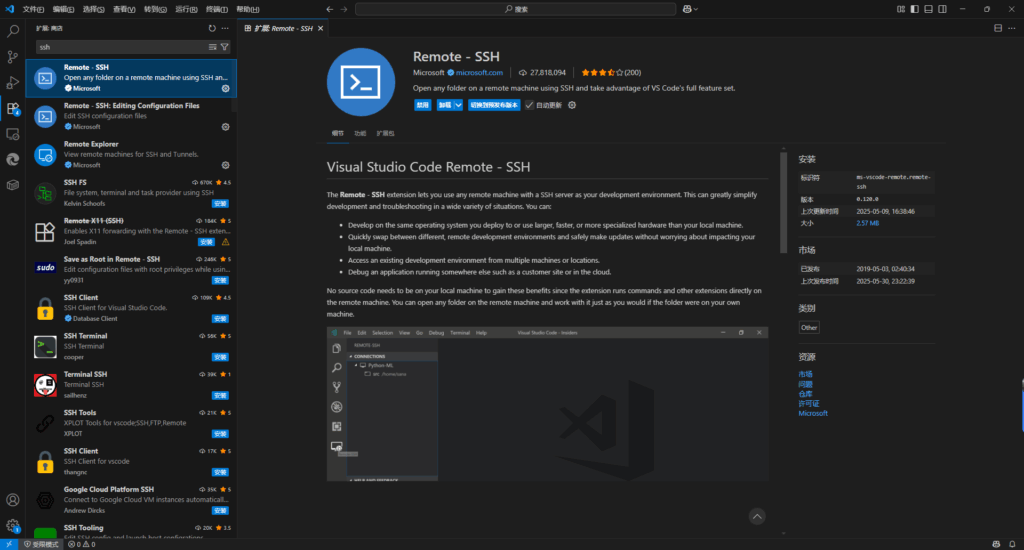
Task: Toggle the bottom panel visibility
Action: pyautogui.click(x=929, y=9)
